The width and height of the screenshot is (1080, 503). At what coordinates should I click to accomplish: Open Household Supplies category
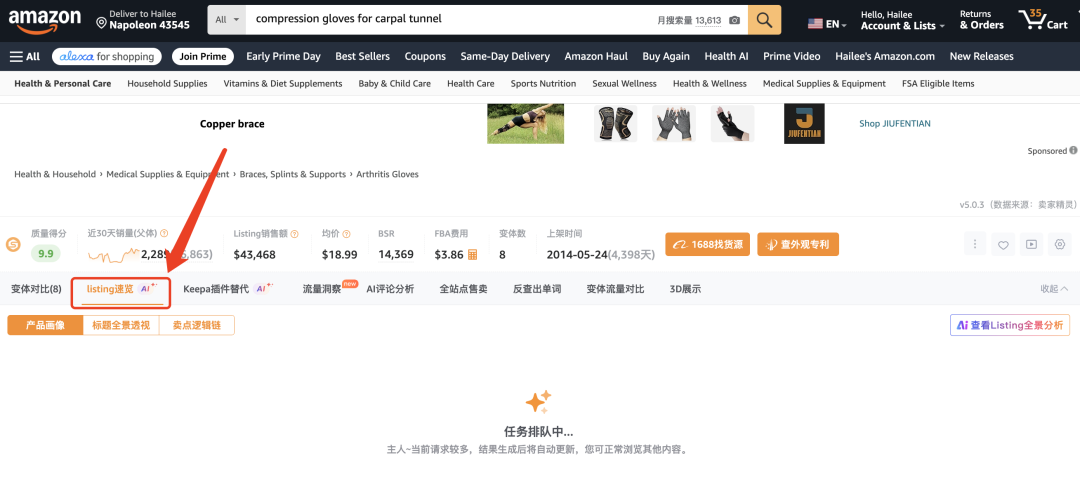(x=167, y=83)
